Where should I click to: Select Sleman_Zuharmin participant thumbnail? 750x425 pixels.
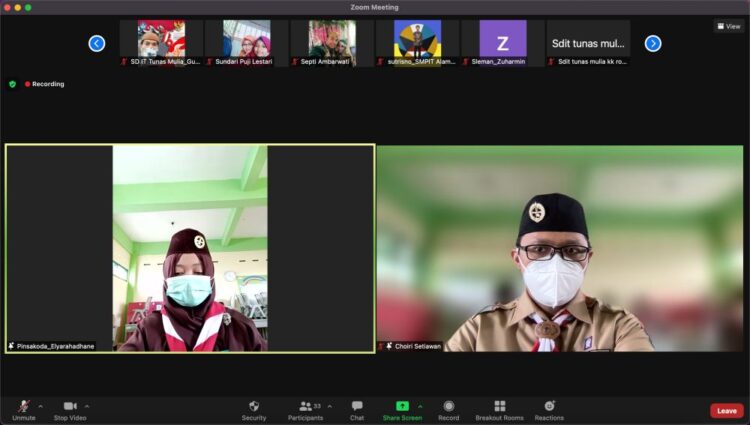(x=503, y=43)
